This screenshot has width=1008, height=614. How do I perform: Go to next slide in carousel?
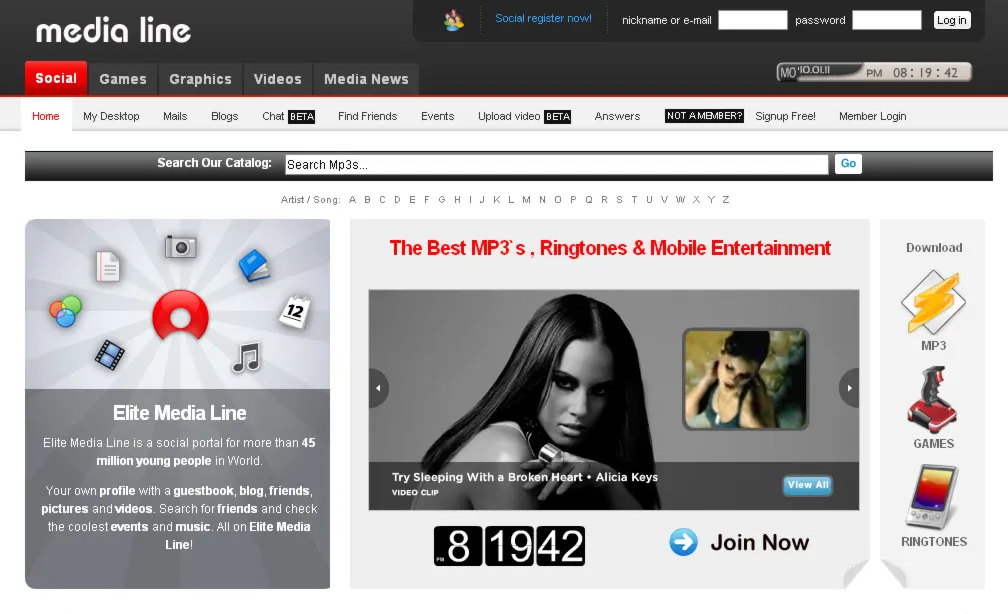(849, 388)
